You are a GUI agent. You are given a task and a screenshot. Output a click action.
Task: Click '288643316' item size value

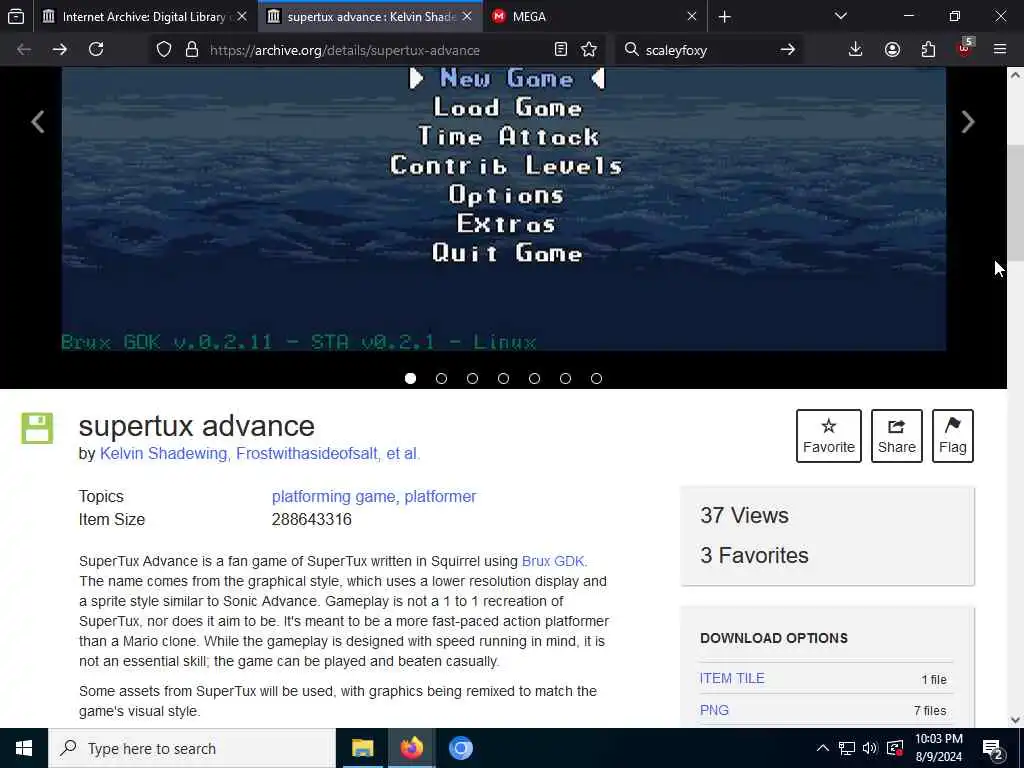[312, 520]
